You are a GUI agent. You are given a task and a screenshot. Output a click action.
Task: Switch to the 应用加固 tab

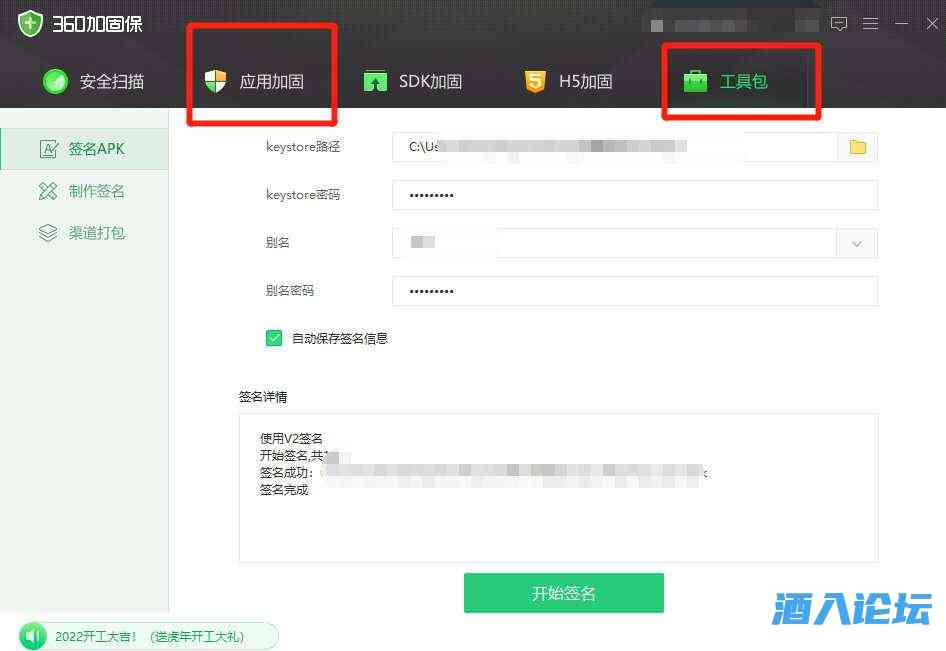[x=262, y=80]
